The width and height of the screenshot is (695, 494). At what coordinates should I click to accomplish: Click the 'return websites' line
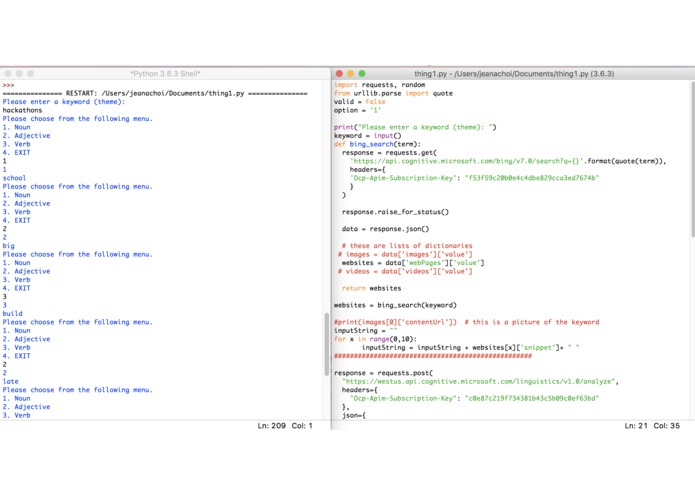(371, 288)
